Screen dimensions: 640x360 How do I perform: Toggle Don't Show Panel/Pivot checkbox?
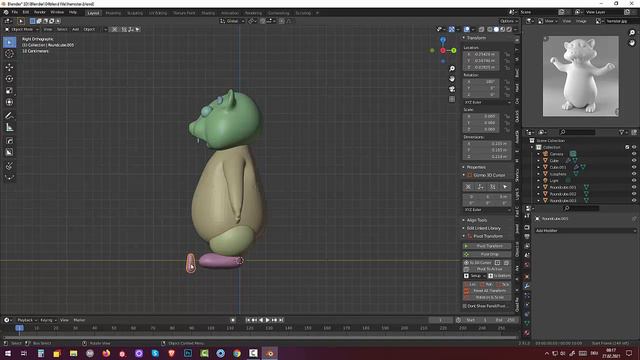(464, 306)
